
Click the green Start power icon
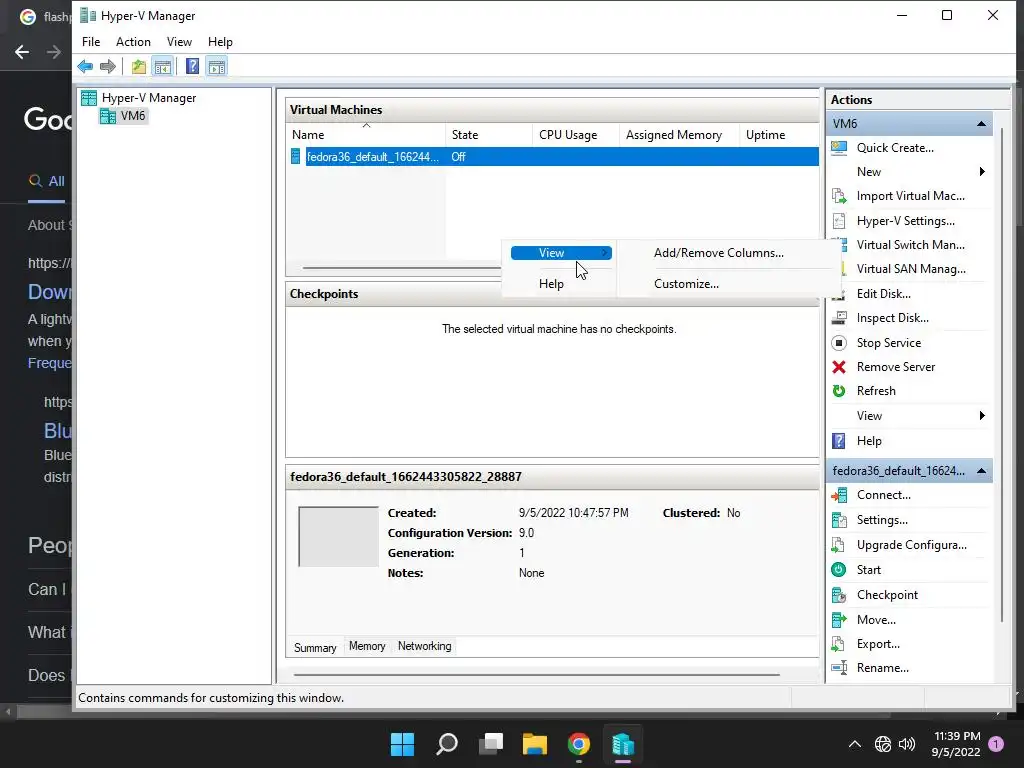(839, 569)
